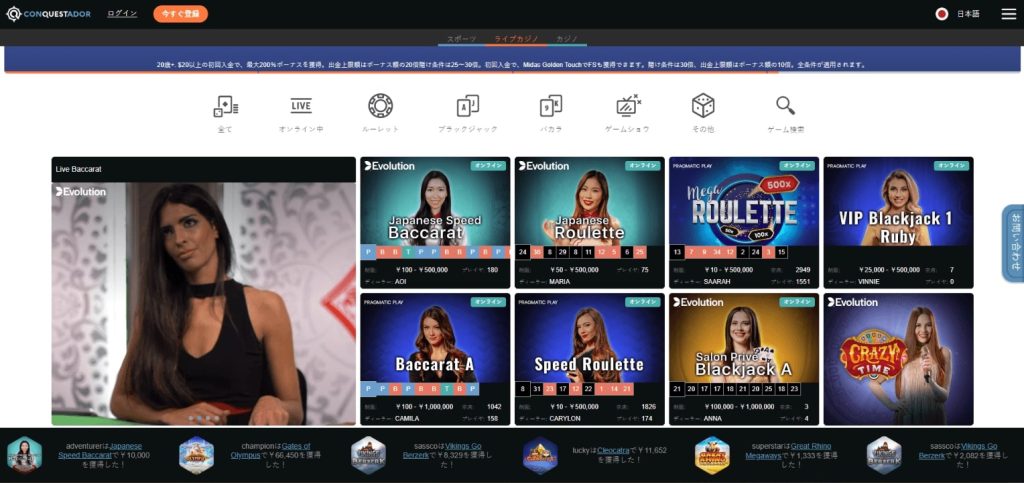The image size is (1024, 483).
Task: Click the 全て all games category icon
Action: (x=225, y=106)
